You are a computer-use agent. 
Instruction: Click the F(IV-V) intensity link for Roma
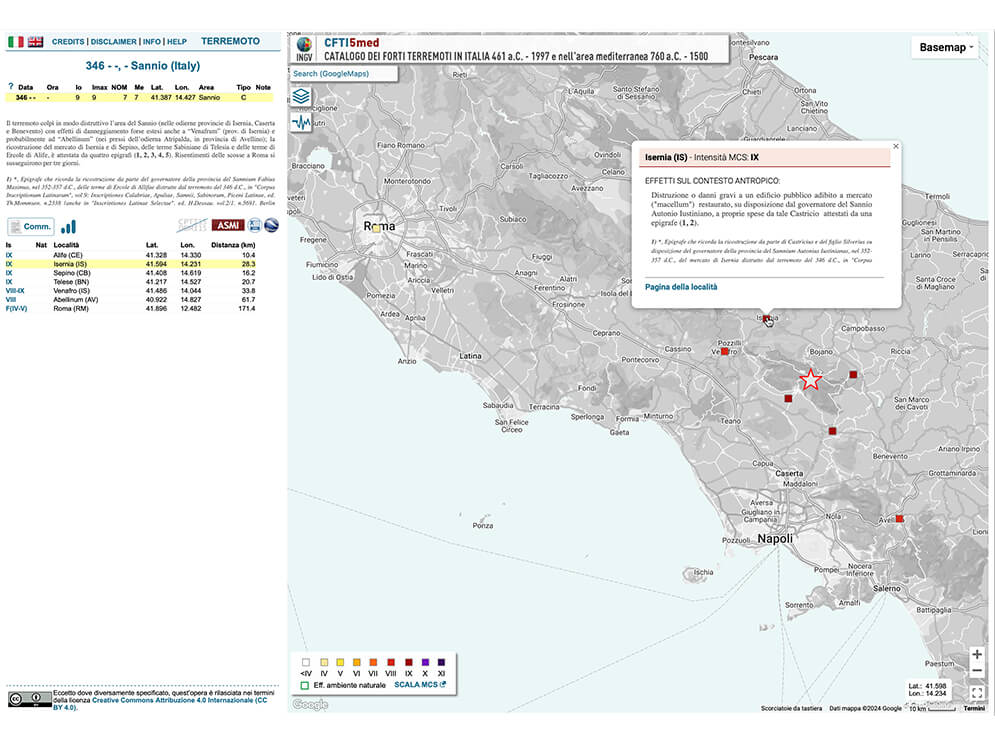pyautogui.click(x=16, y=308)
